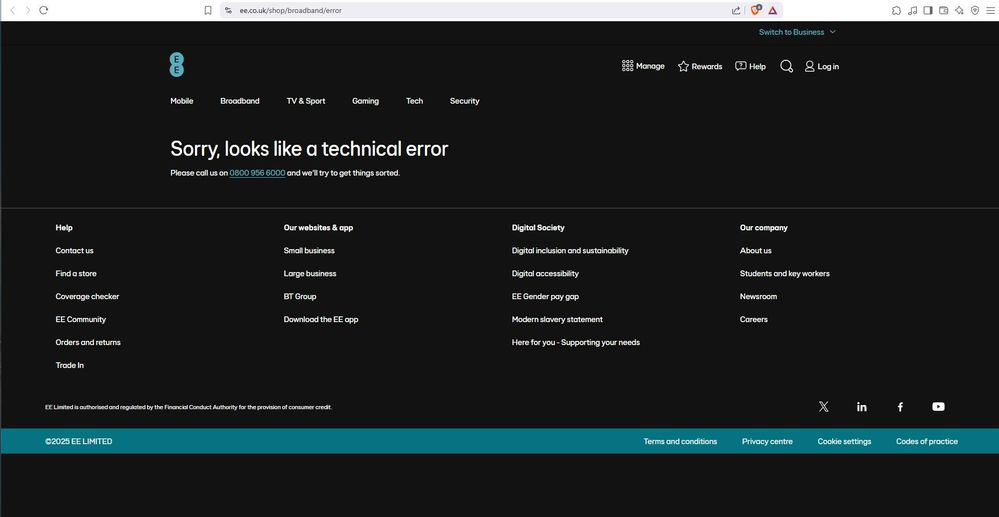Open Students and key workers

click(x=784, y=273)
